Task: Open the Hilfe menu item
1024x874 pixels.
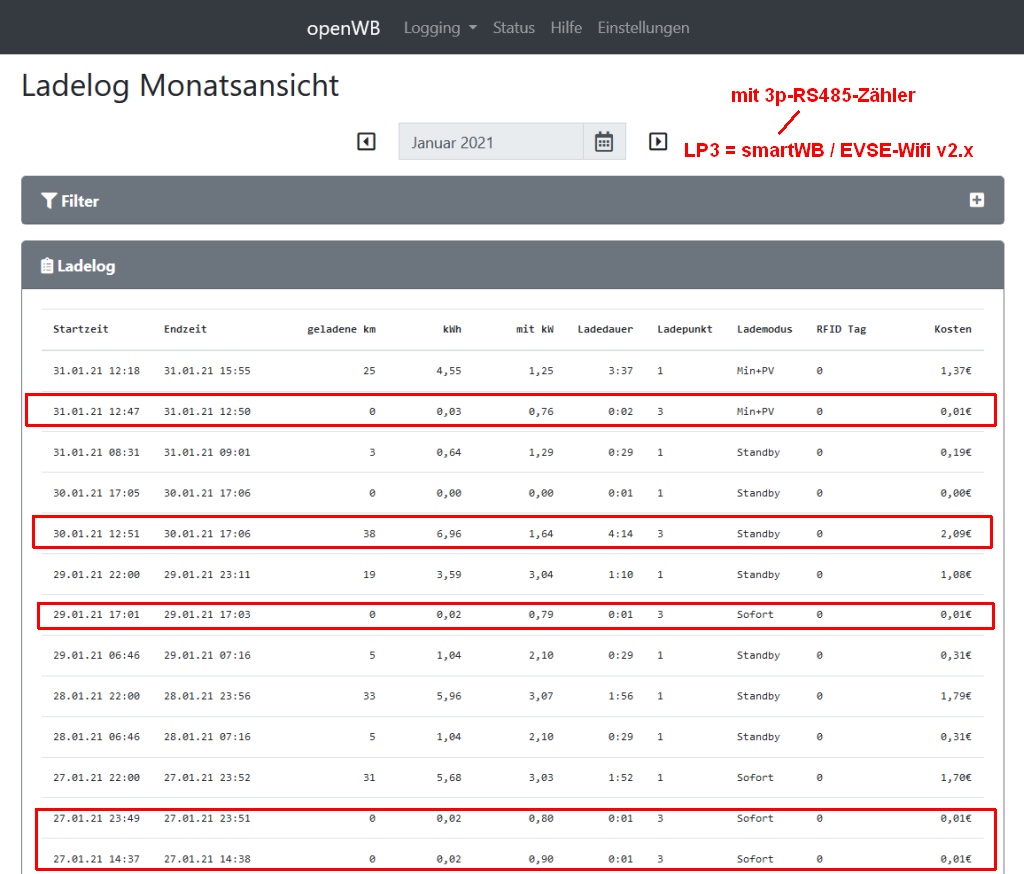Action: [566, 28]
